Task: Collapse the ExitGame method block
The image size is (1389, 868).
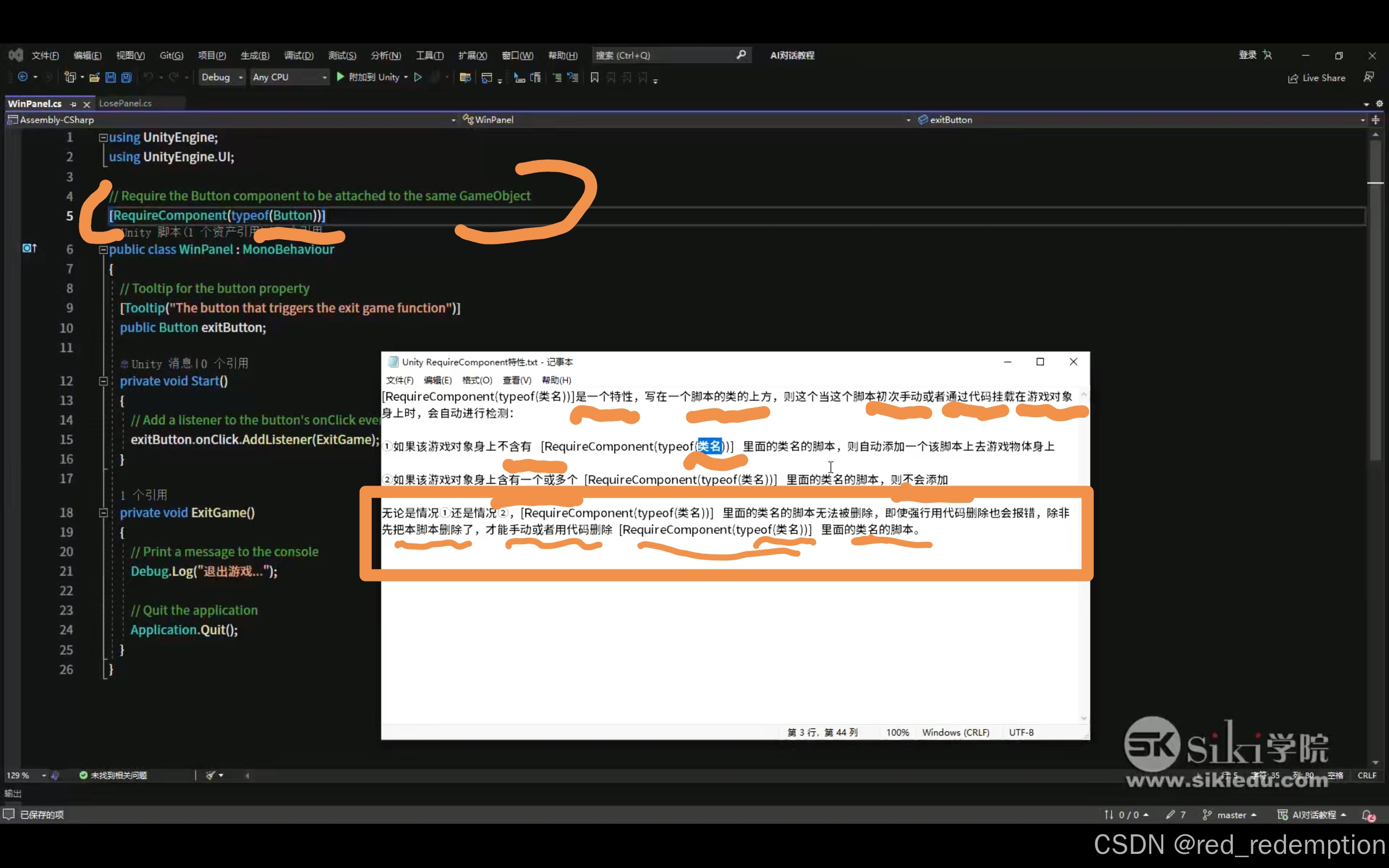Action: pyautogui.click(x=103, y=513)
